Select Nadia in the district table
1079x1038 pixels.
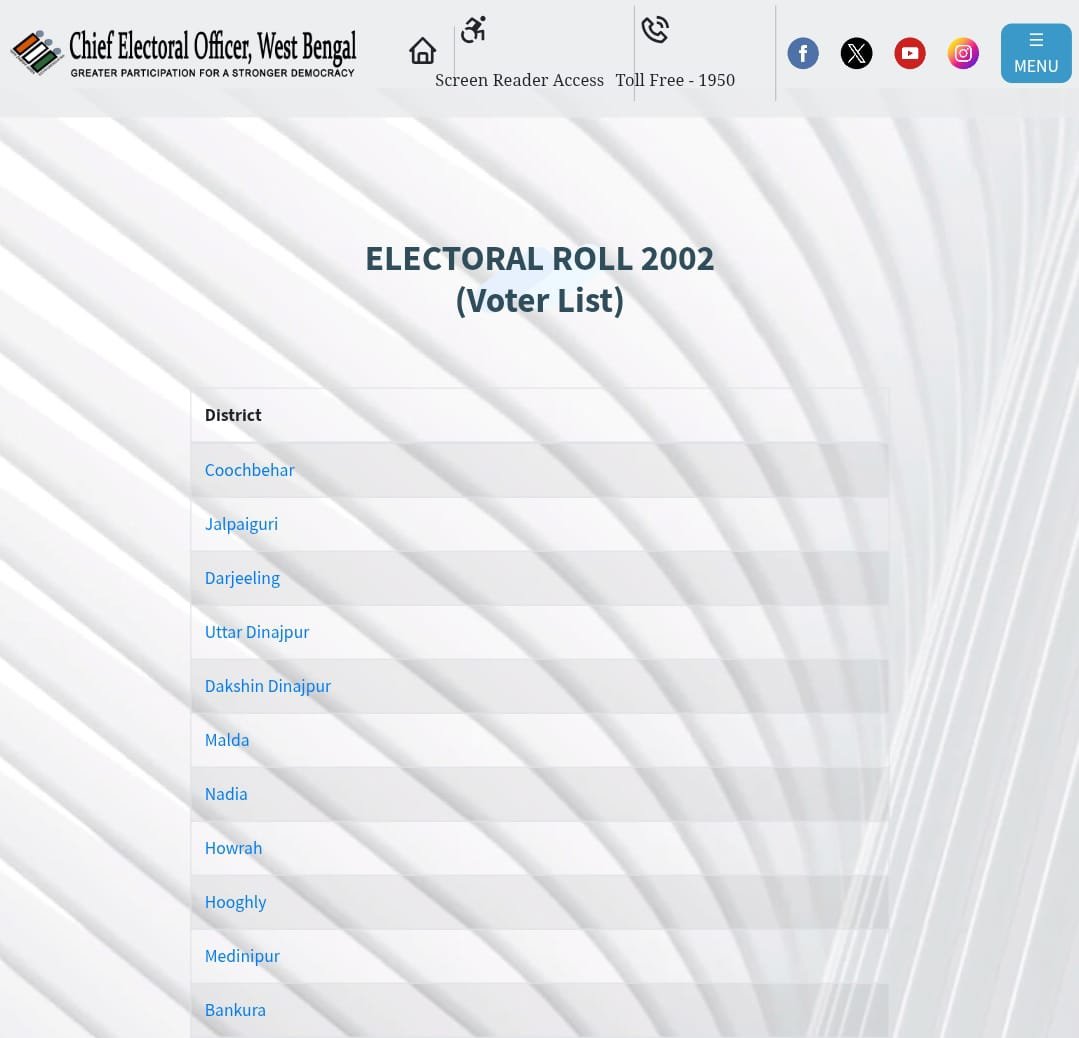226,794
